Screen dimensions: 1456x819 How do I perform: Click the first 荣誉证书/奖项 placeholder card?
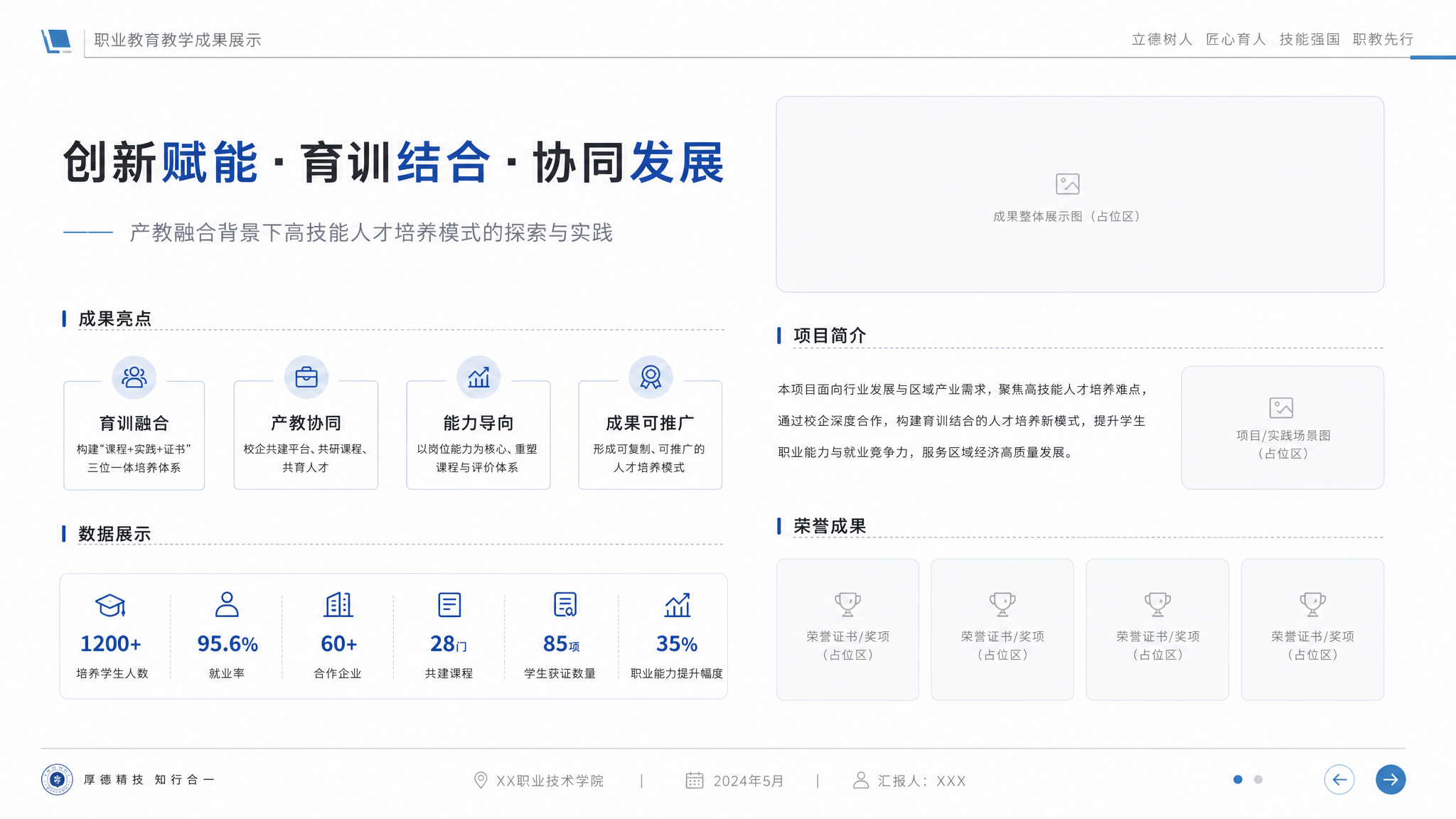click(x=847, y=629)
